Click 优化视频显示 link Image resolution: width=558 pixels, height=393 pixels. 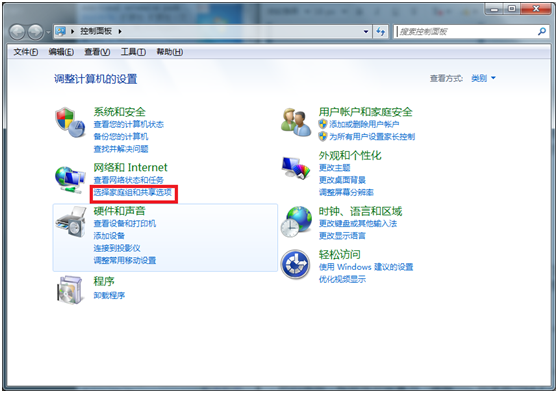coord(342,279)
